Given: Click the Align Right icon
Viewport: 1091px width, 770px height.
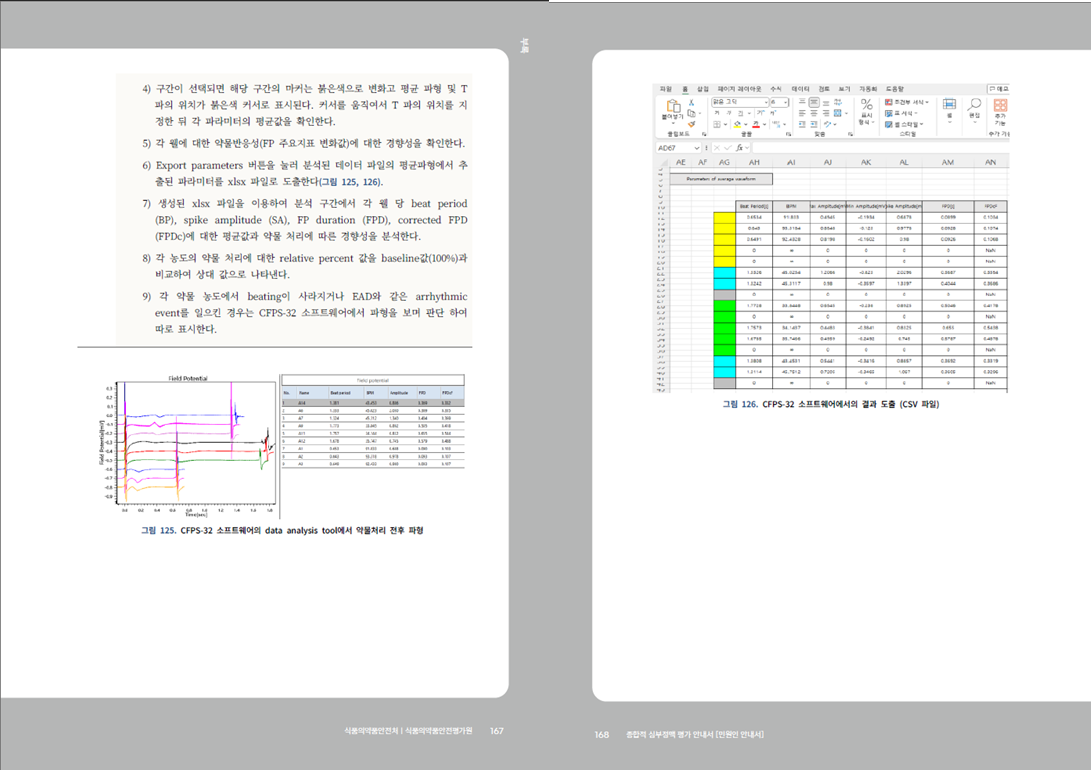Looking at the screenshot, I should pos(826,113).
